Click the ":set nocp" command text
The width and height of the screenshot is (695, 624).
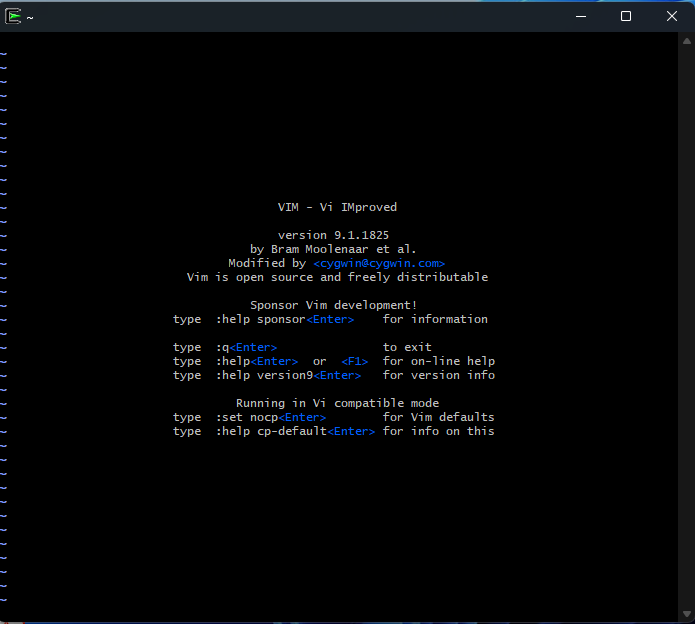[246, 417]
